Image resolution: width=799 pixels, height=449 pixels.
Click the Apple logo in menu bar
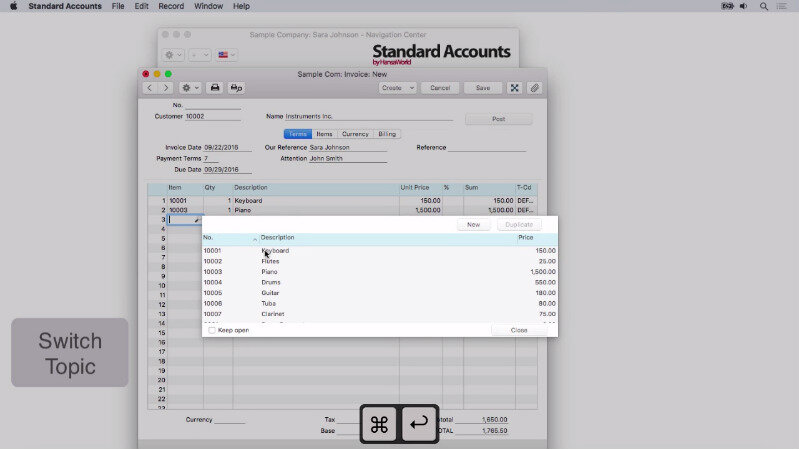pyautogui.click(x=13, y=6)
